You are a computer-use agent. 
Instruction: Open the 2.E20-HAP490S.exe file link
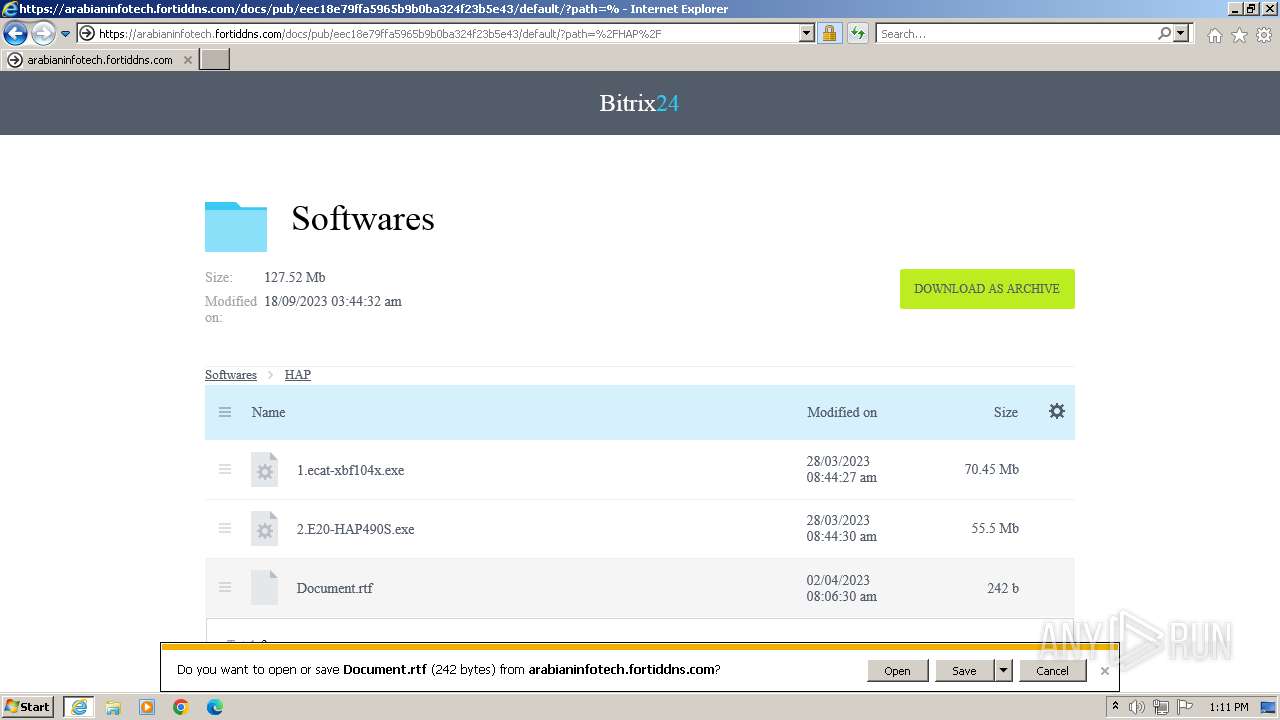[355, 529]
